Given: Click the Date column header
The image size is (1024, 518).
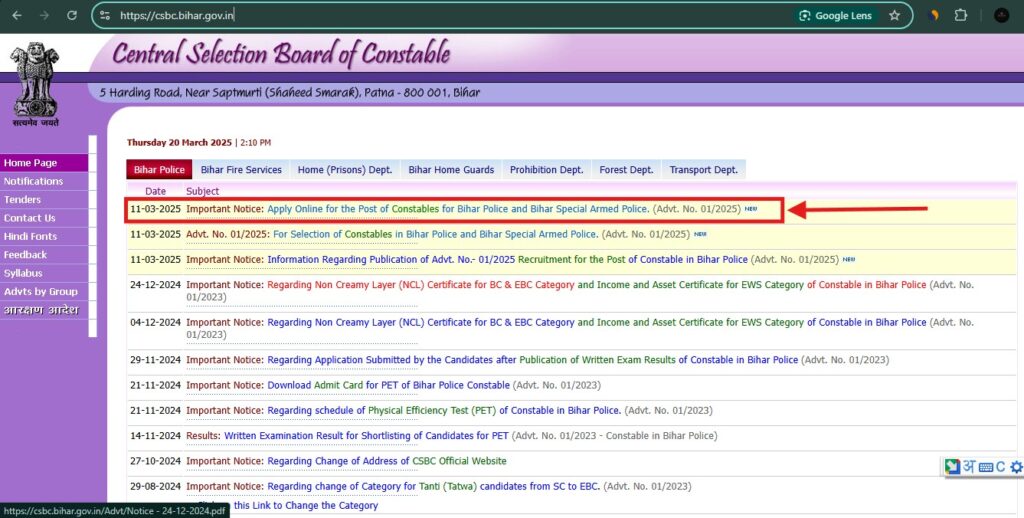Looking at the screenshot, I should [155, 191].
